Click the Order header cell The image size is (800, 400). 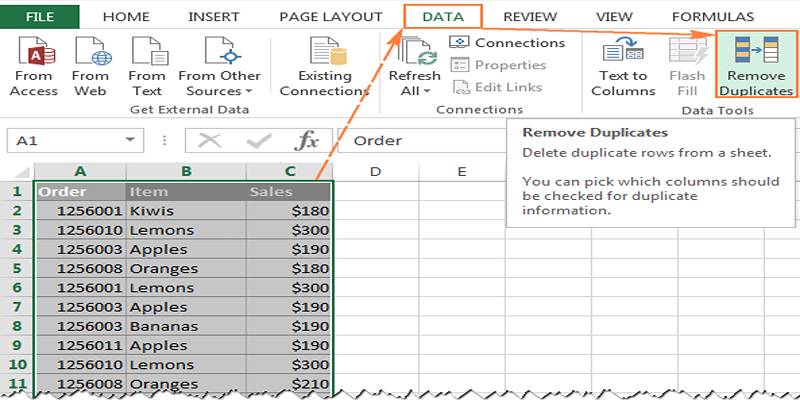click(81, 191)
